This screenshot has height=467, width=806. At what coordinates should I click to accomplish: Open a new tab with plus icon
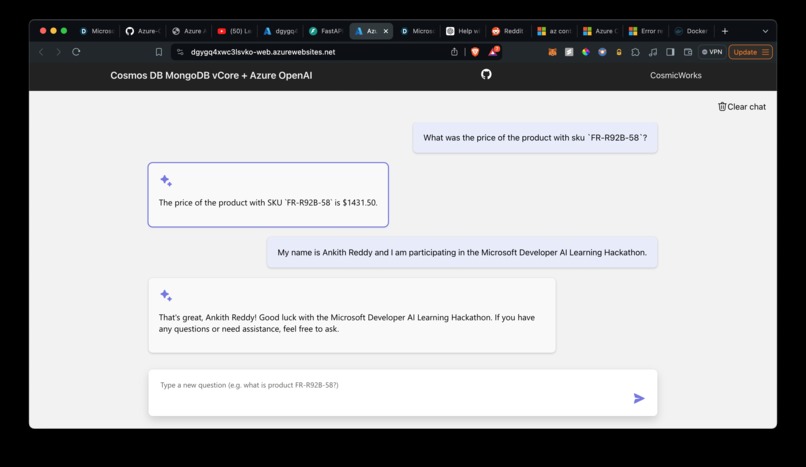coord(725,31)
